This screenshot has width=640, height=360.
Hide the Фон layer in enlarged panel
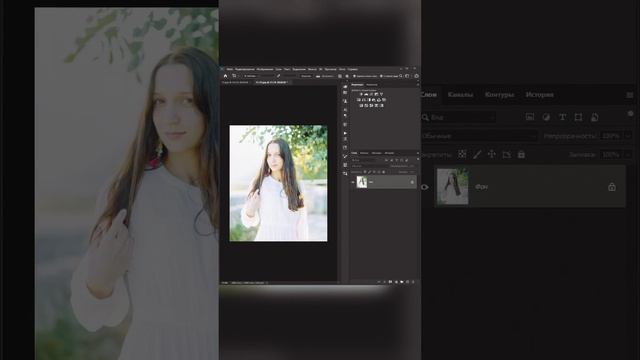[425, 187]
